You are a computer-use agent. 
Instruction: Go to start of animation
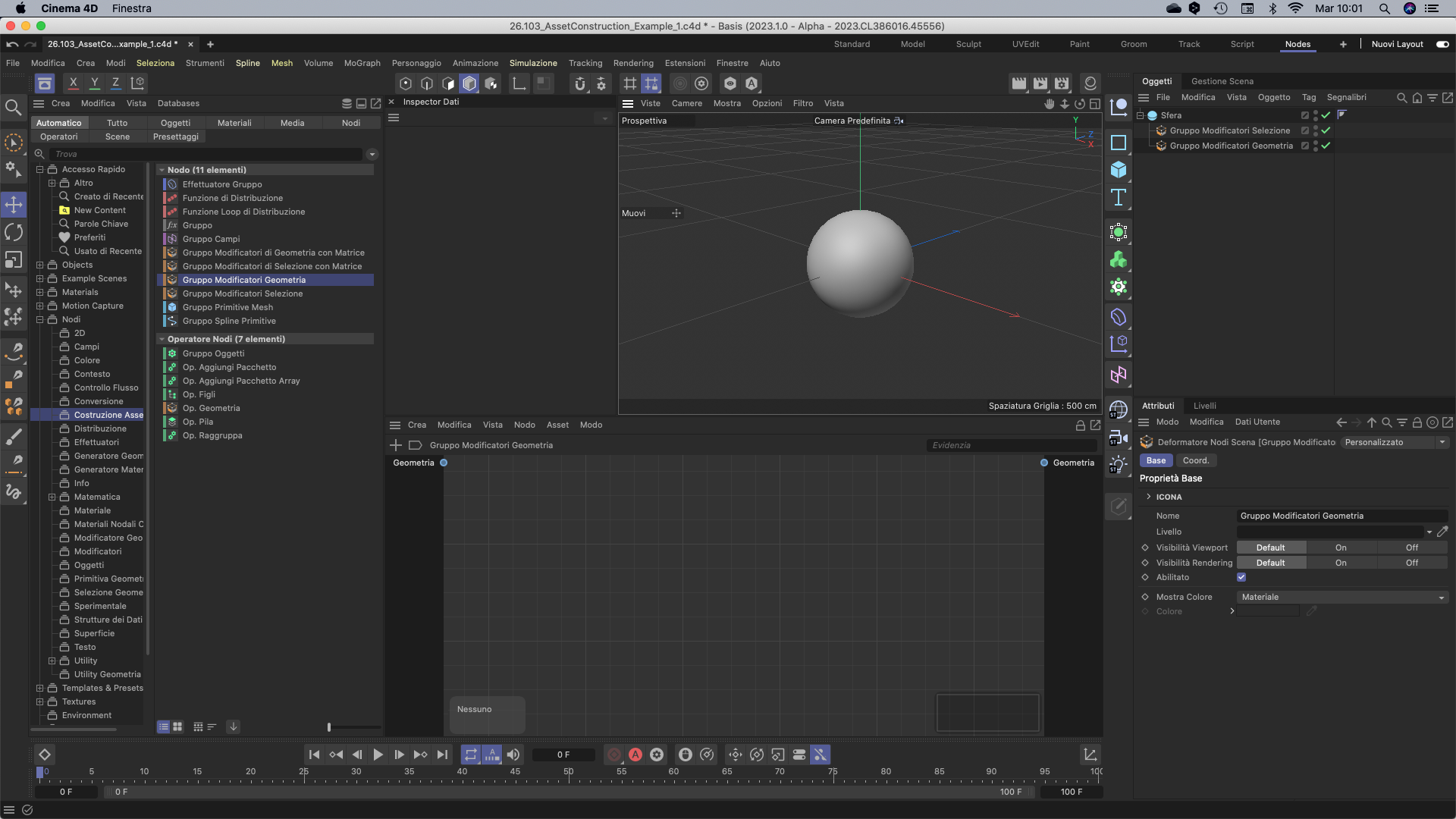point(314,755)
